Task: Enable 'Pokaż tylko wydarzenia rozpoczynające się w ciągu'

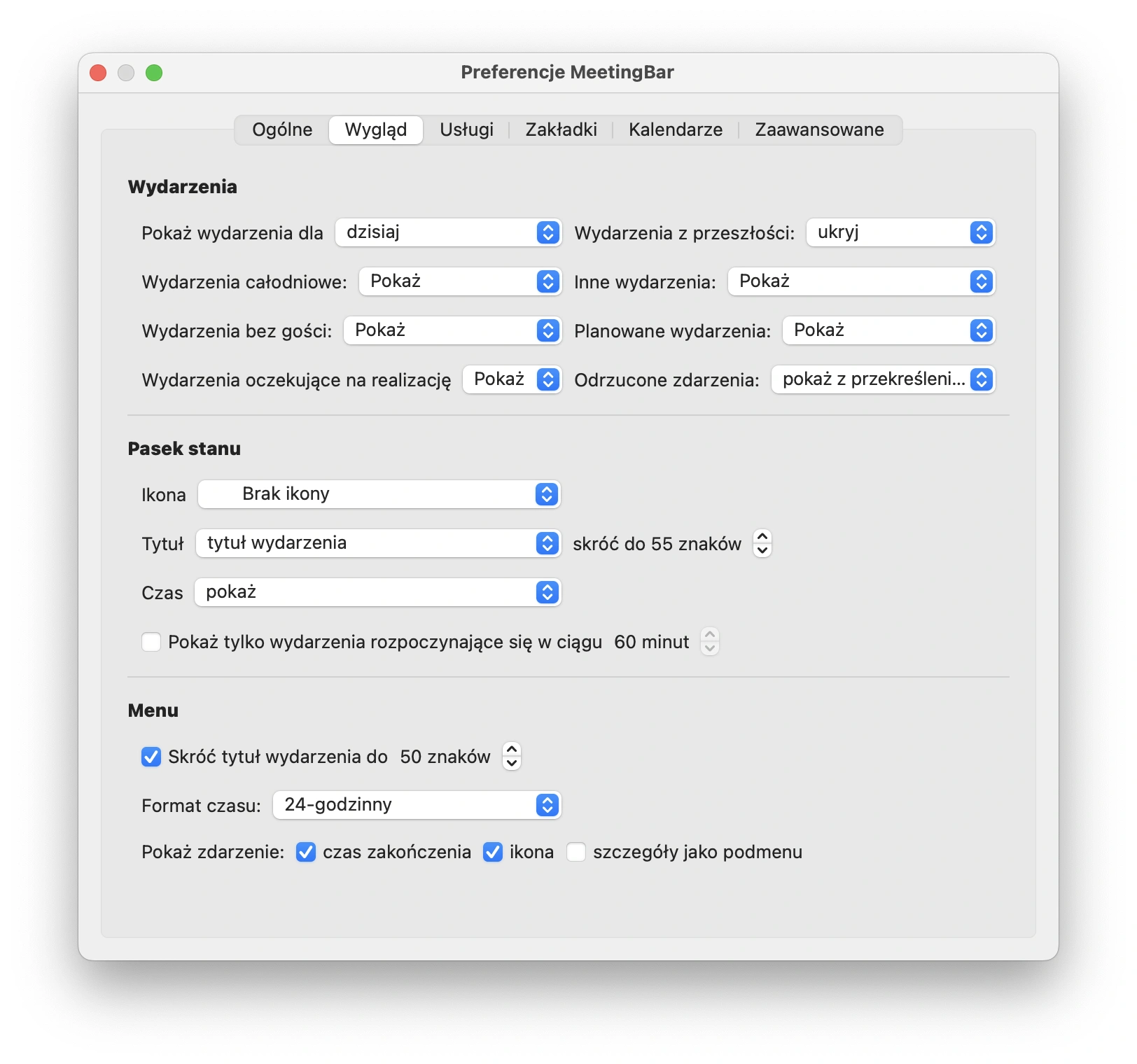Action: [x=151, y=642]
